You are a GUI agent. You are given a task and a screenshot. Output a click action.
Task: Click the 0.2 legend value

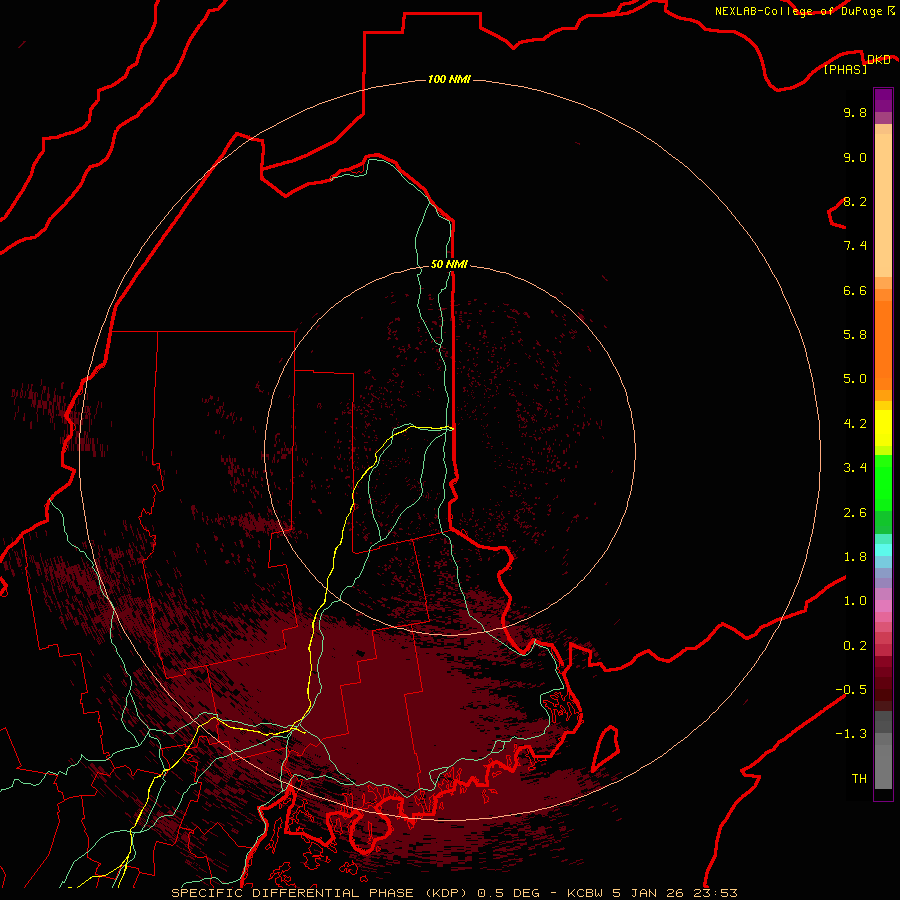click(855, 646)
